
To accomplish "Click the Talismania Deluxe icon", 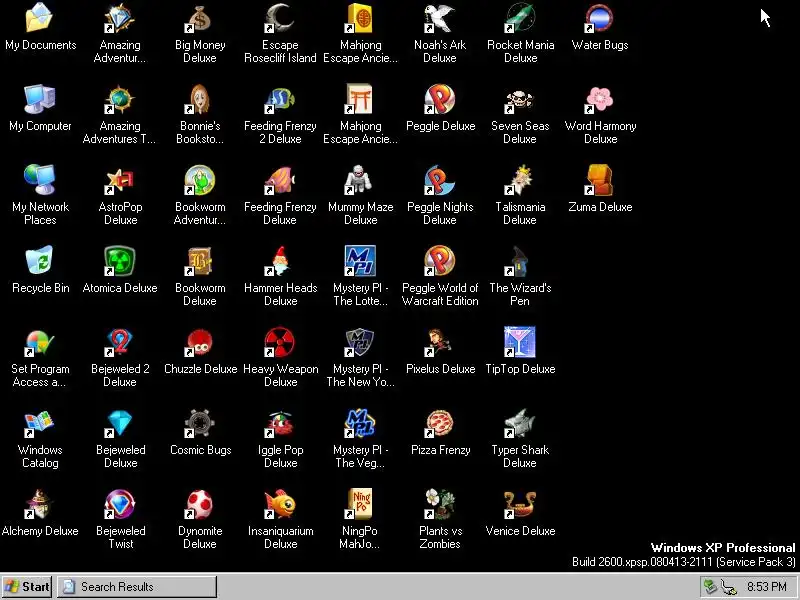I will 520,180.
